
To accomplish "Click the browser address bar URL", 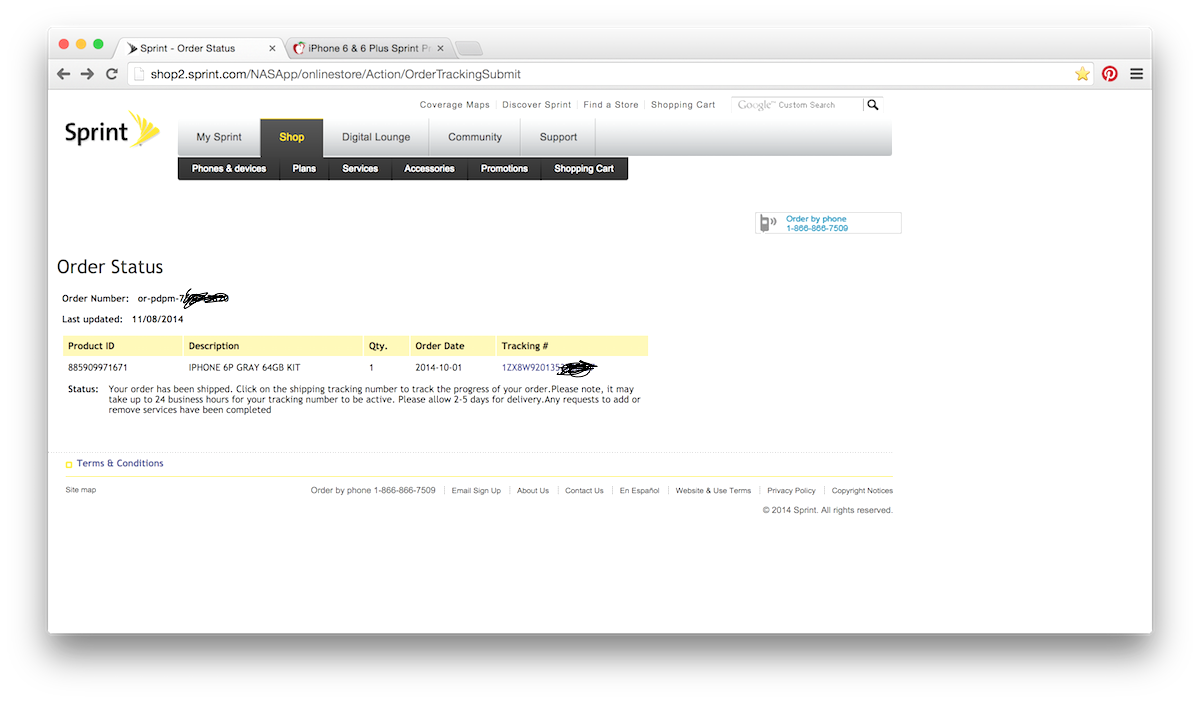I will [x=335, y=74].
